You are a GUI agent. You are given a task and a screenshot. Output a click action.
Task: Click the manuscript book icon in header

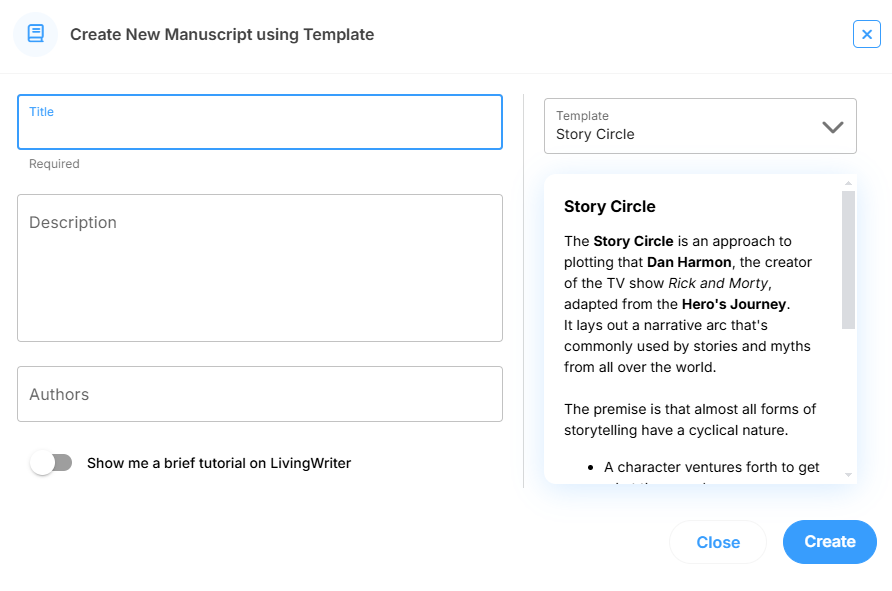35,34
